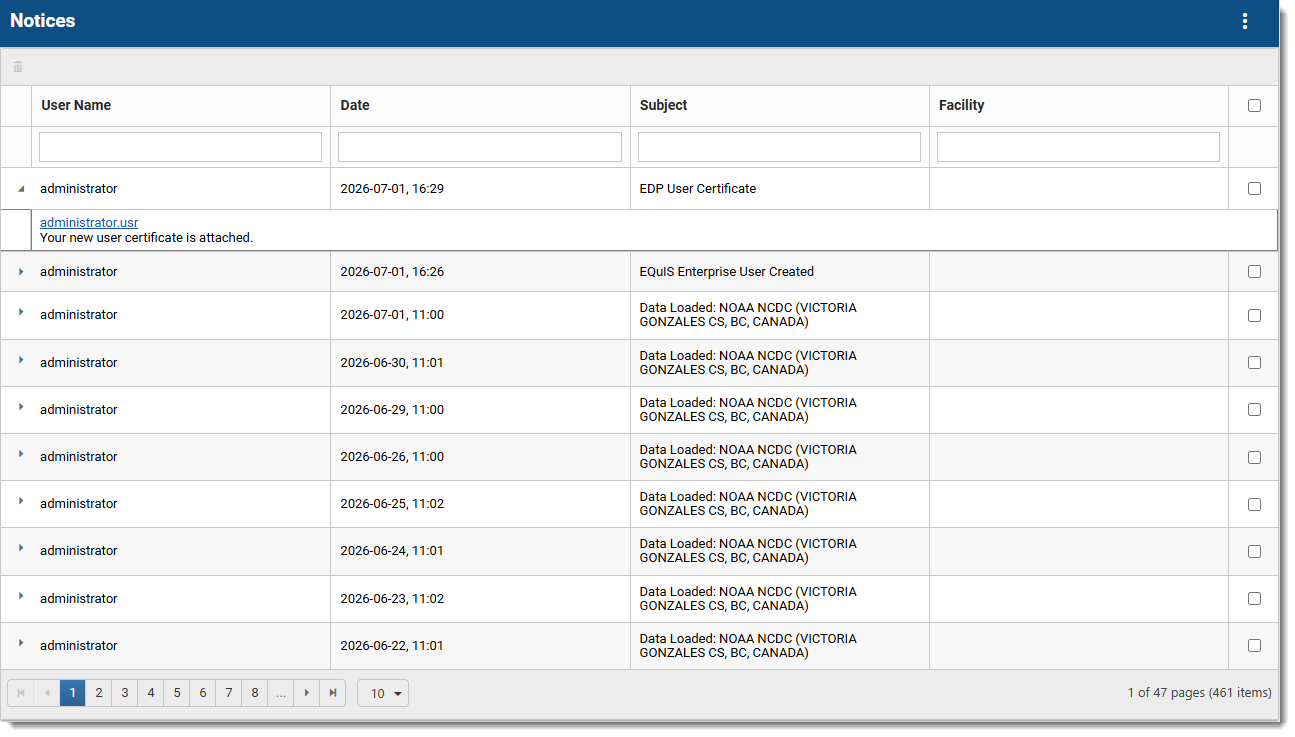Sort by the User Name column header

pyautogui.click(x=76, y=105)
